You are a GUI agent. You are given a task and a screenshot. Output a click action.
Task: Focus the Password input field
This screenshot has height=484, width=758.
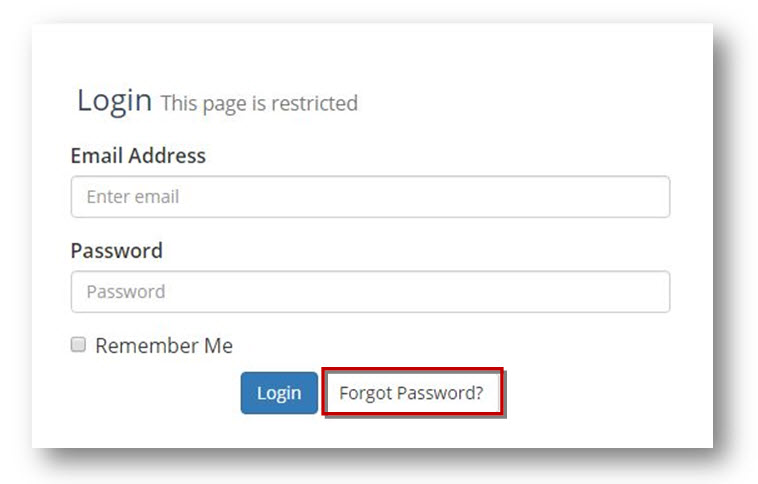370,292
